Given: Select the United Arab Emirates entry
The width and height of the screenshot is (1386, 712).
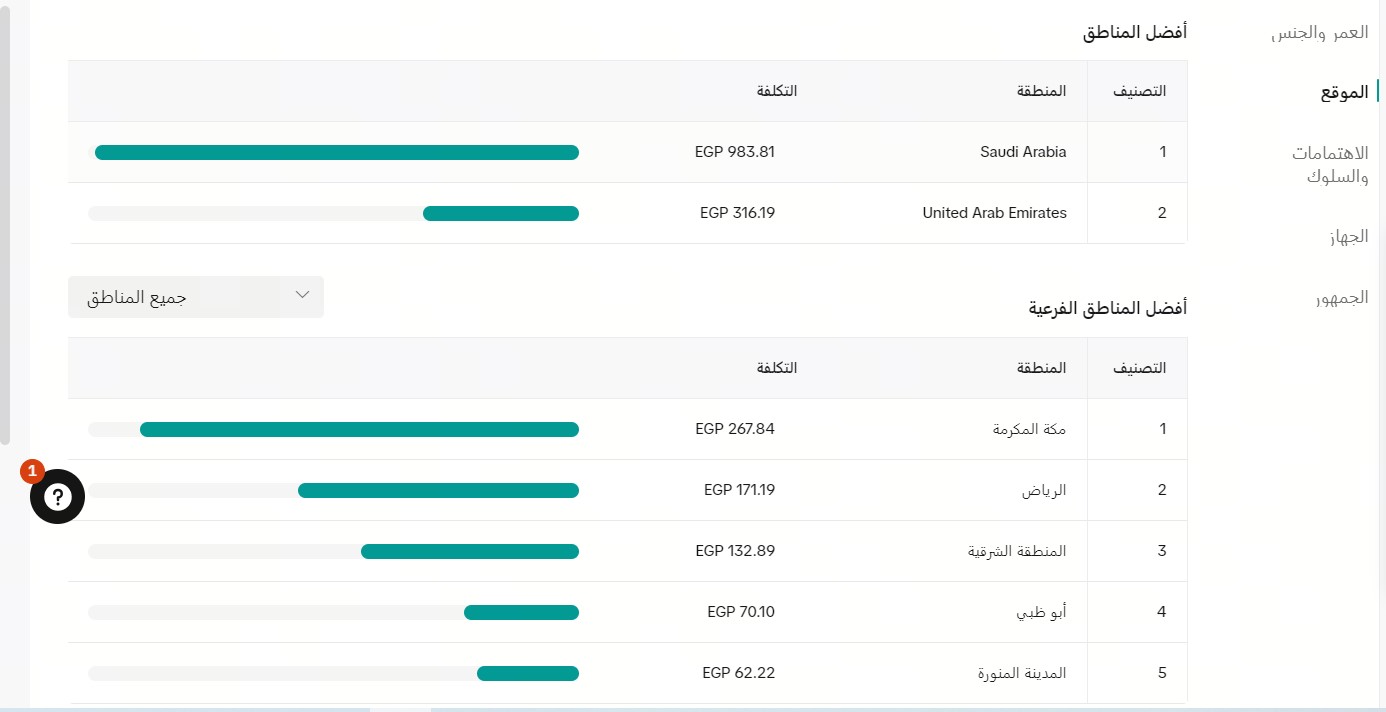Looking at the screenshot, I should click(x=993, y=212).
